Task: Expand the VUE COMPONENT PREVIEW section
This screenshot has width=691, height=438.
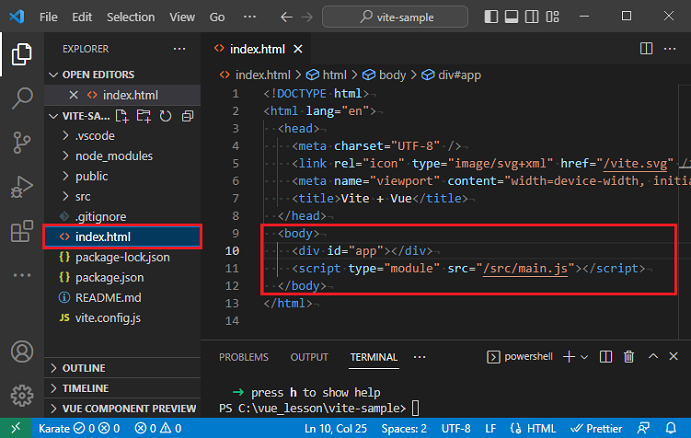Action: (x=123, y=408)
